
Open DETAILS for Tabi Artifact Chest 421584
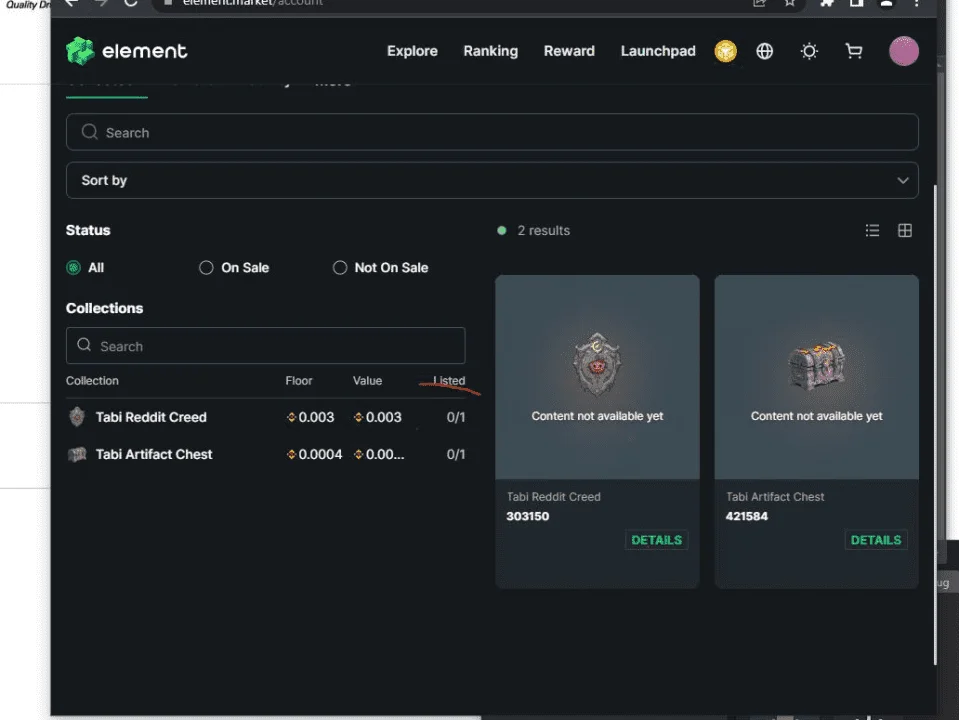876,540
